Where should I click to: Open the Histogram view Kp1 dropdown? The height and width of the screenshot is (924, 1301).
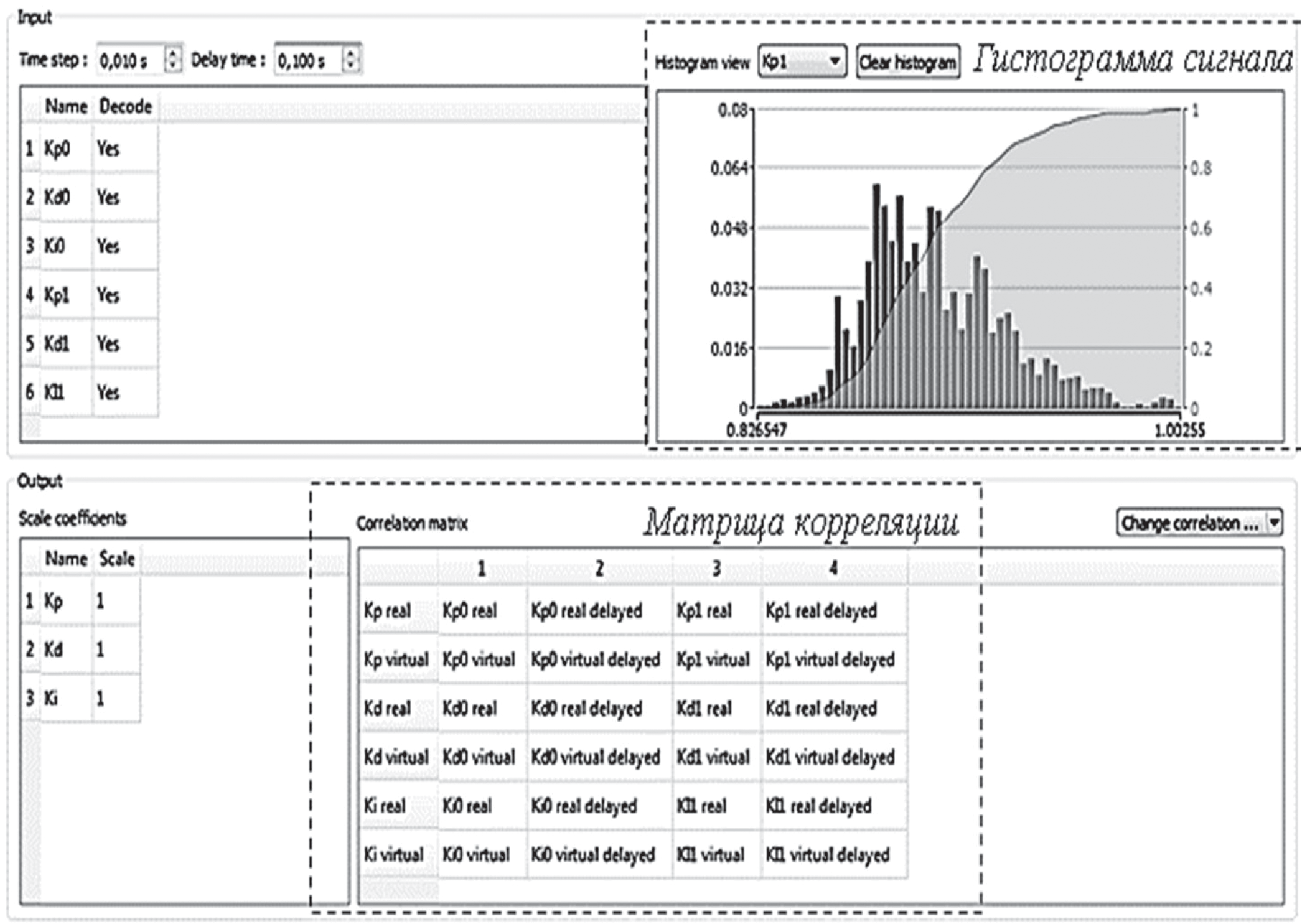(802, 62)
